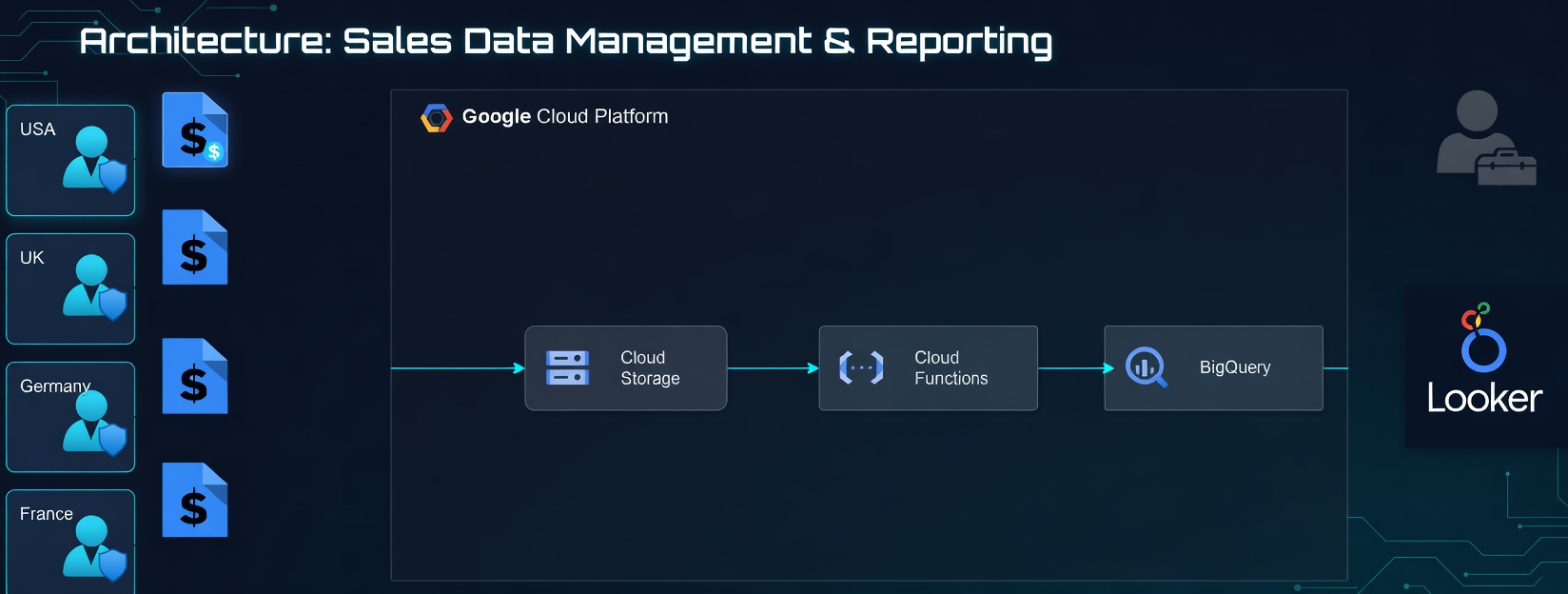Click the Cloud Functions brackets icon
Screen dimensions: 1568x594
pyautogui.click(x=861, y=367)
